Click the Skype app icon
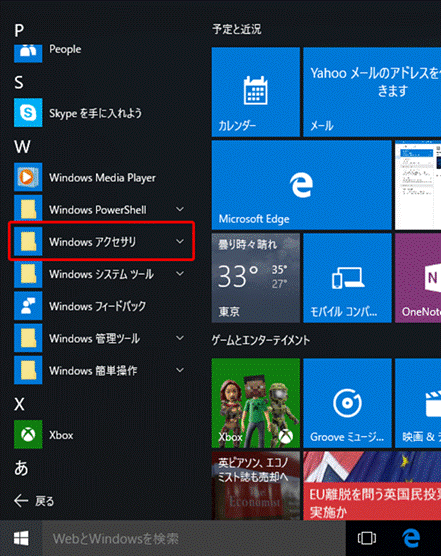441x556 pixels. 28,113
